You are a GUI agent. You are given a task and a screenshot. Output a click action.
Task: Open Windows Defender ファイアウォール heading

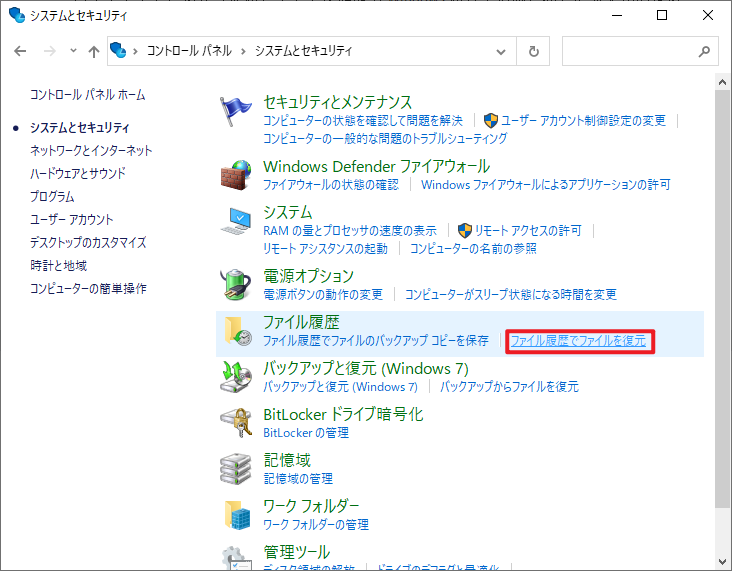tap(376, 166)
